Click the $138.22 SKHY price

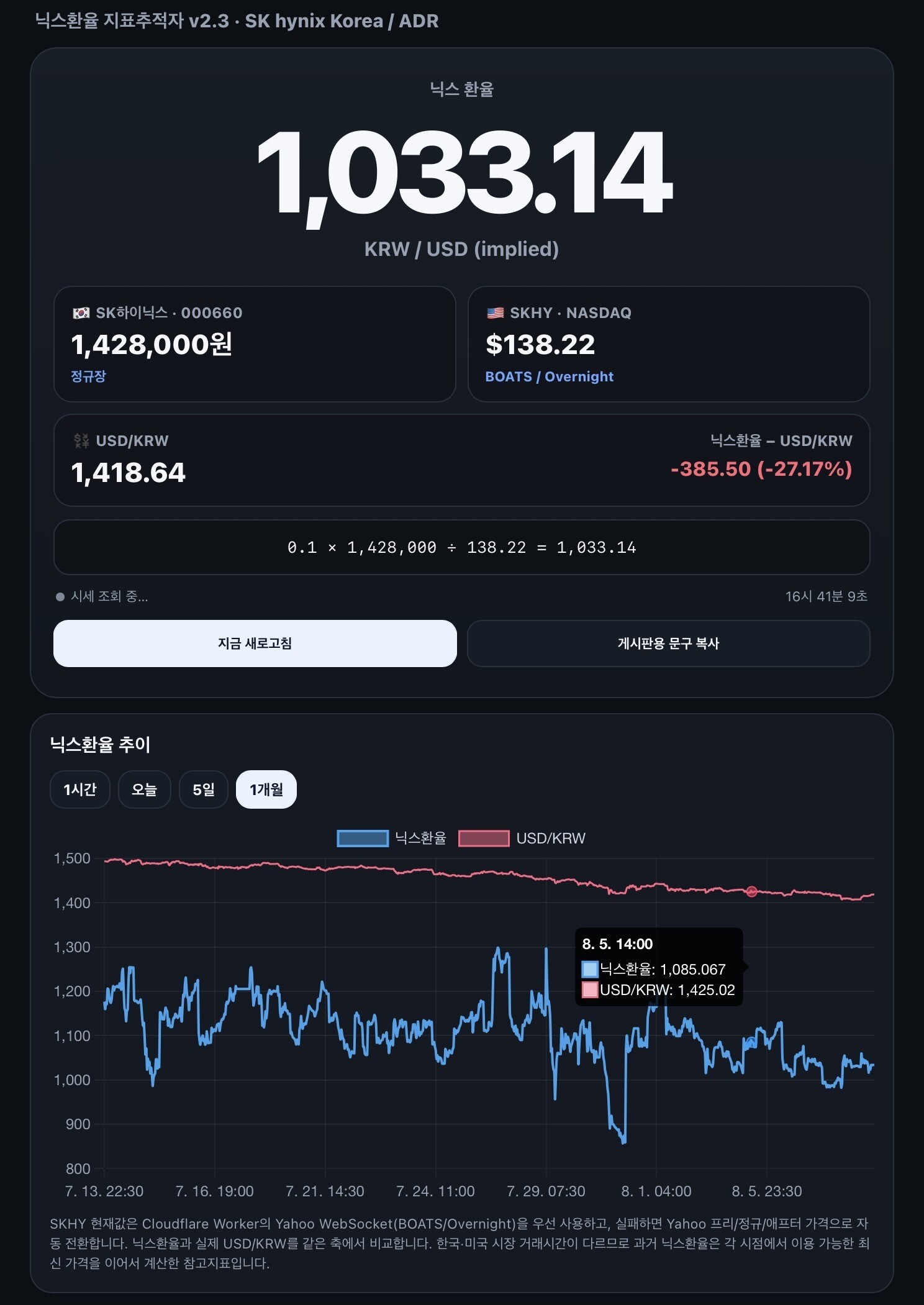click(540, 345)
